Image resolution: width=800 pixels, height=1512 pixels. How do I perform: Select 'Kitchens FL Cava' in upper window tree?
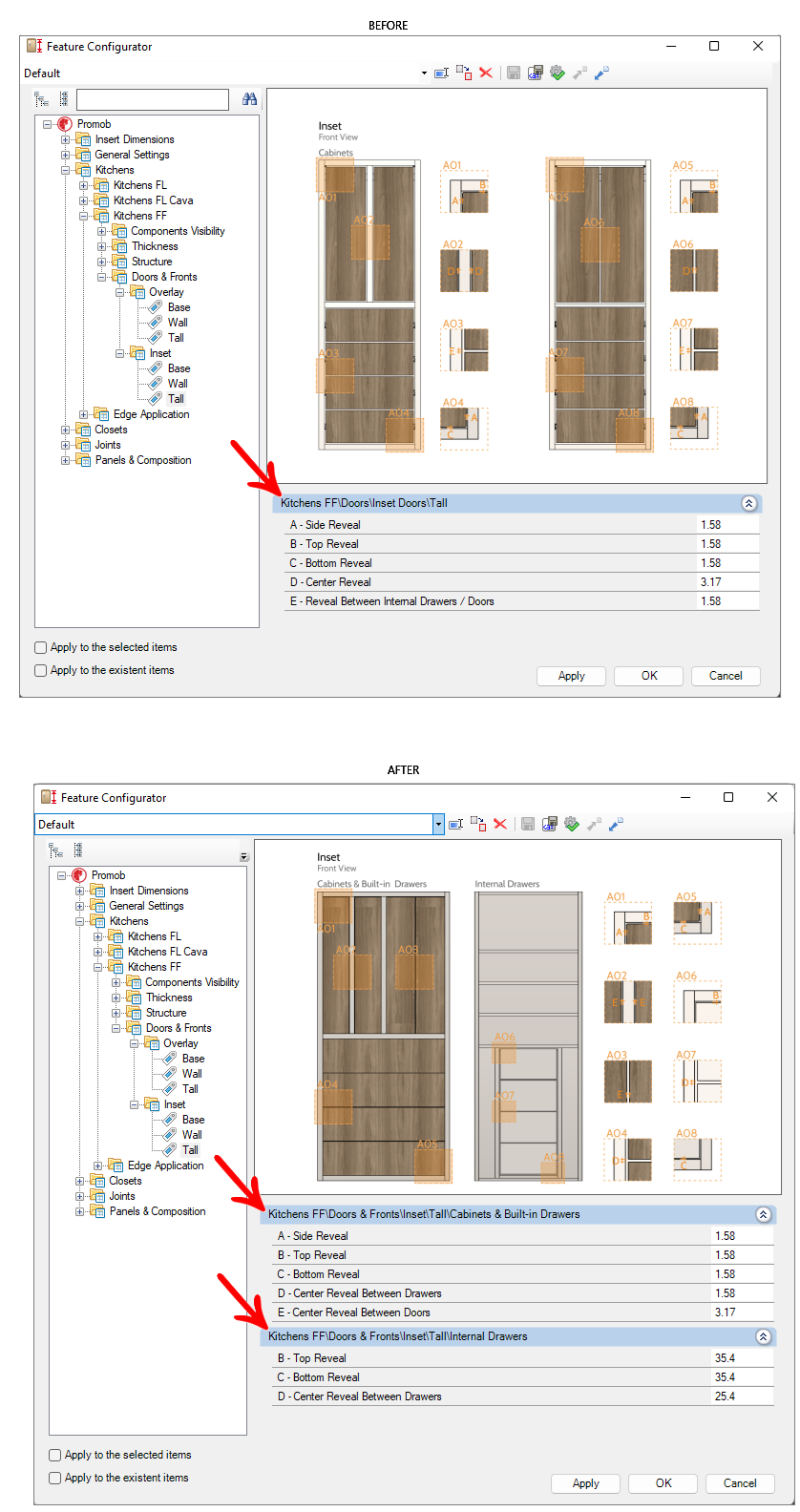click(153, 200)
